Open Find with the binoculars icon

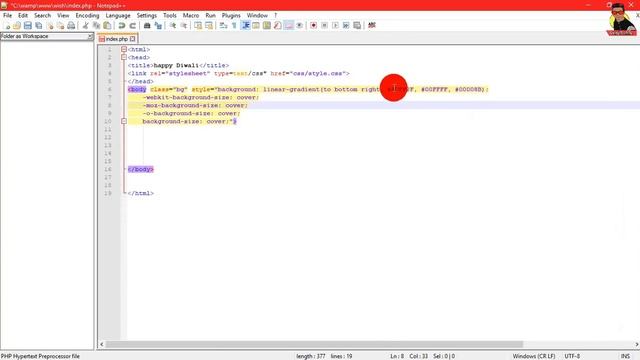pyautogui.click(x=147, y=26)
